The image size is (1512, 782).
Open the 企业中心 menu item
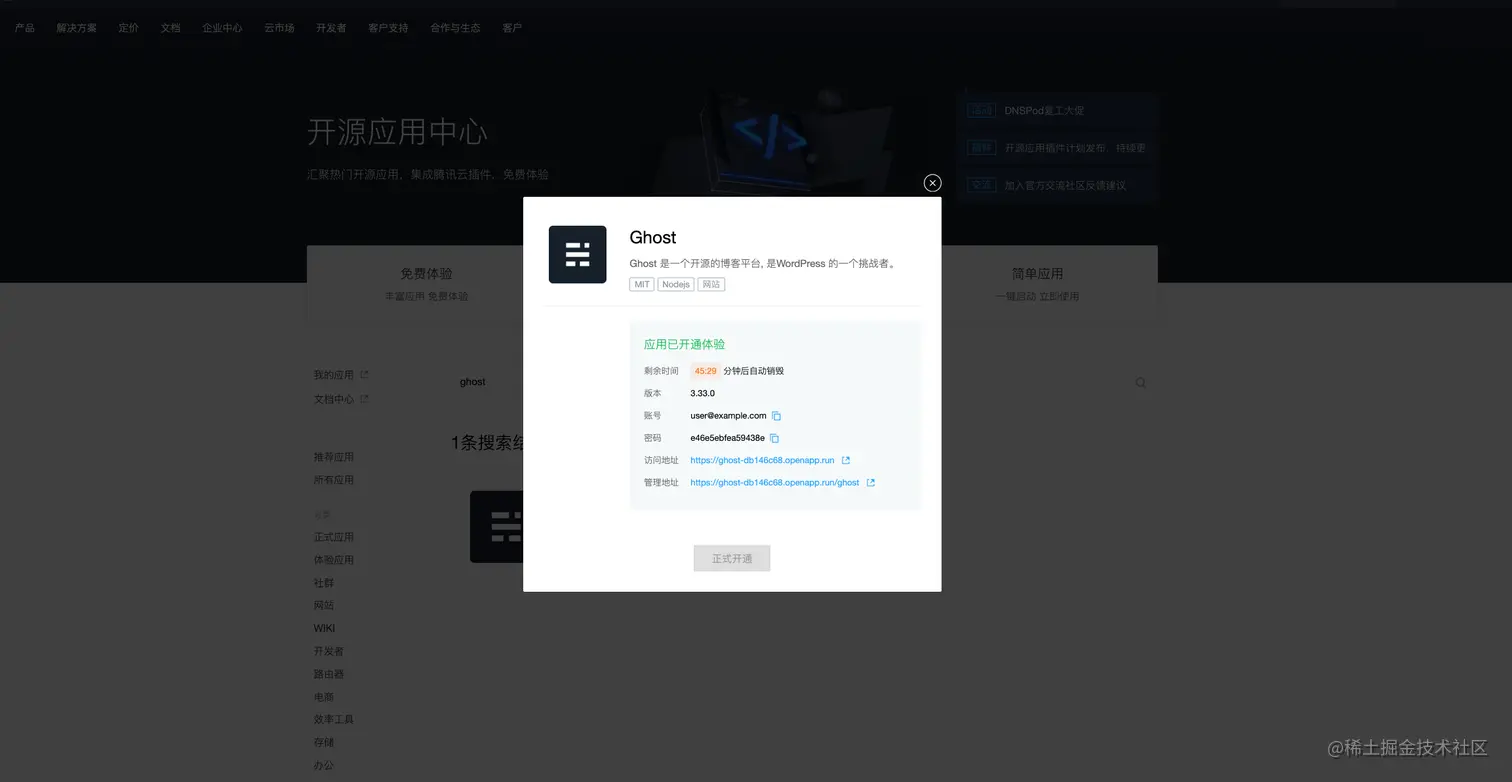pyautogui.click(x=222, y=28)
